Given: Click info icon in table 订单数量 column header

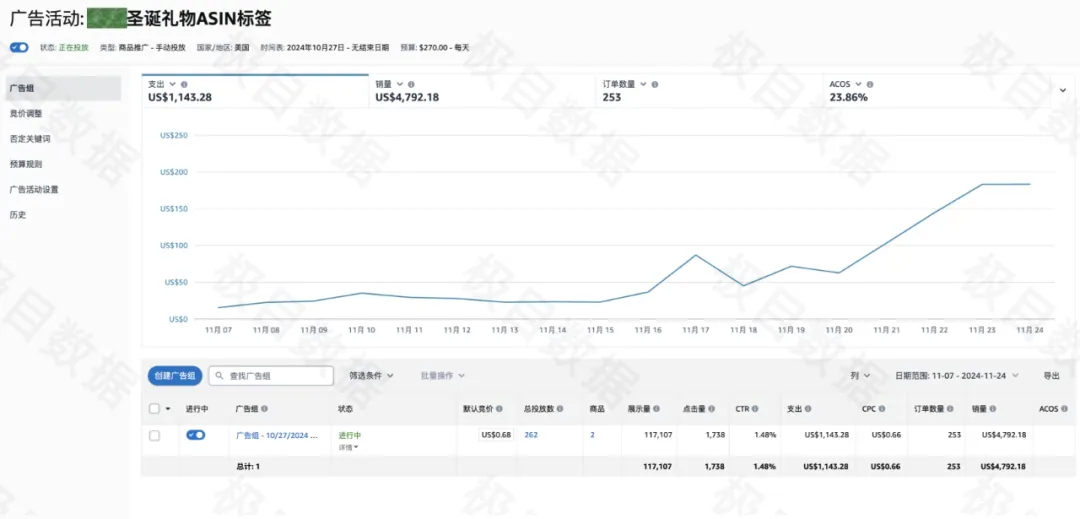Looking at the screenshot, I should coord(950,409).
